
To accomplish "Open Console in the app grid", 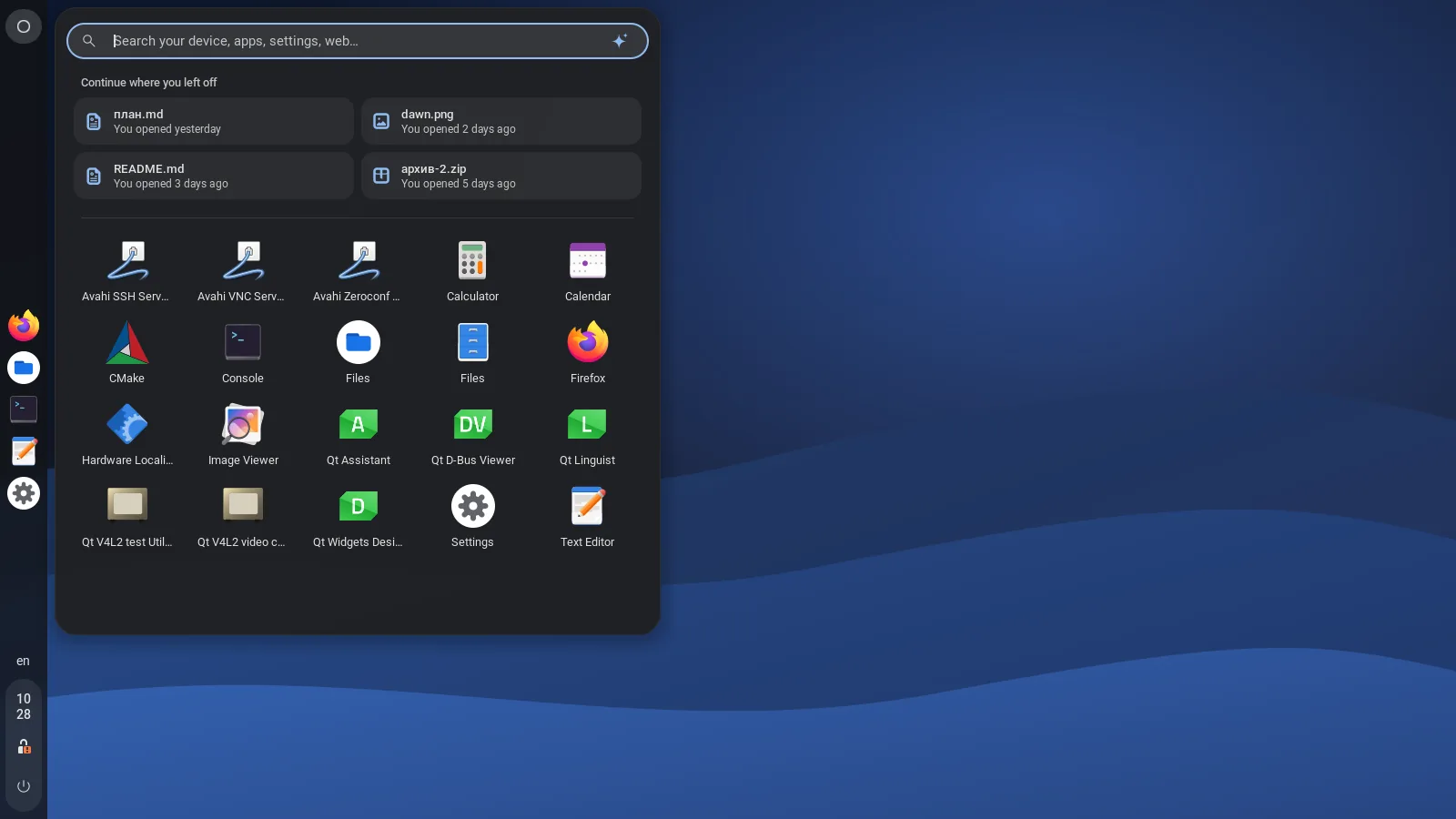I will (x=243, y=353).
